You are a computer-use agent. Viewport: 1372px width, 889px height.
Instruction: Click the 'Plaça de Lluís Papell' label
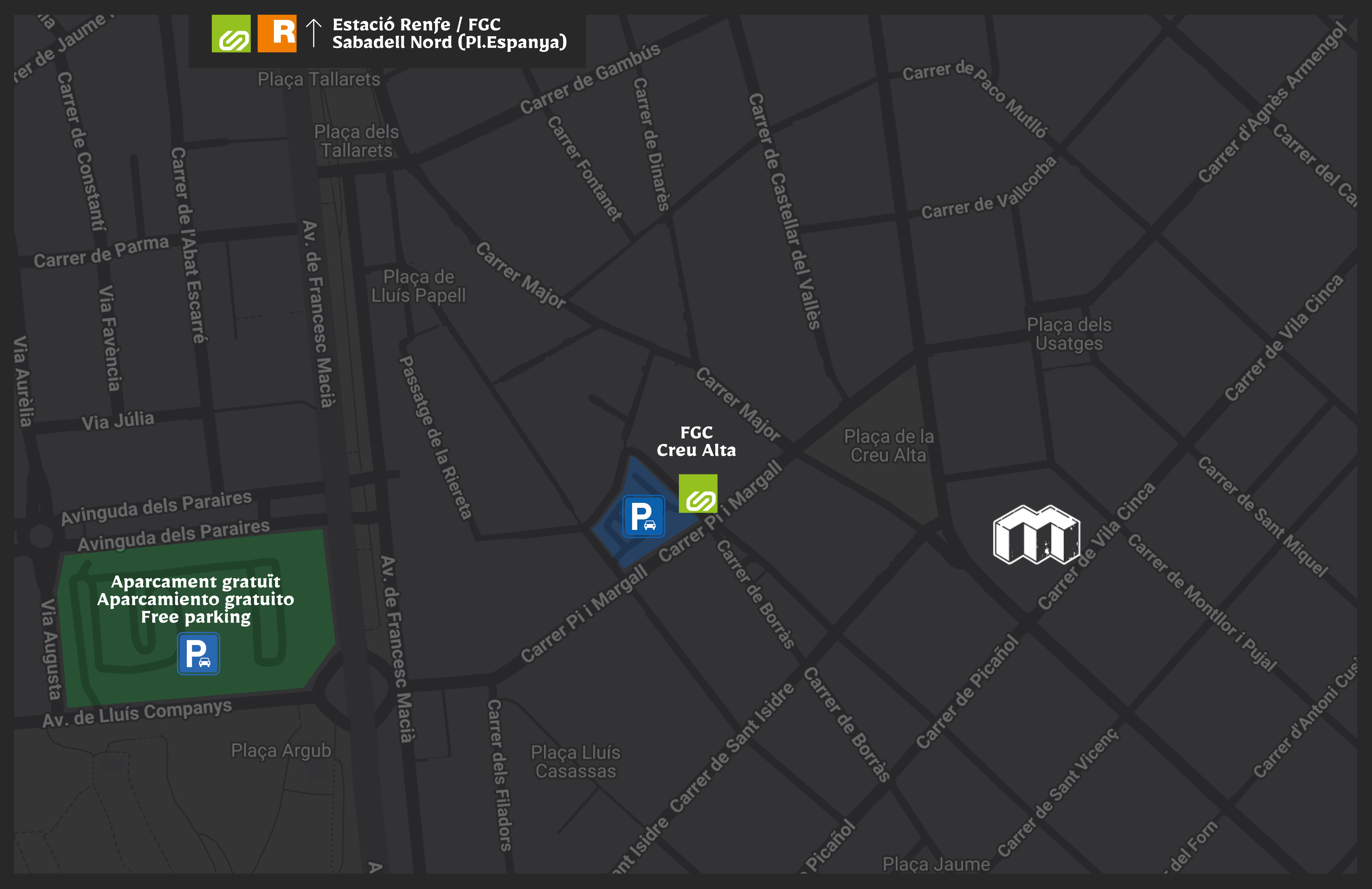pos(419,286)
